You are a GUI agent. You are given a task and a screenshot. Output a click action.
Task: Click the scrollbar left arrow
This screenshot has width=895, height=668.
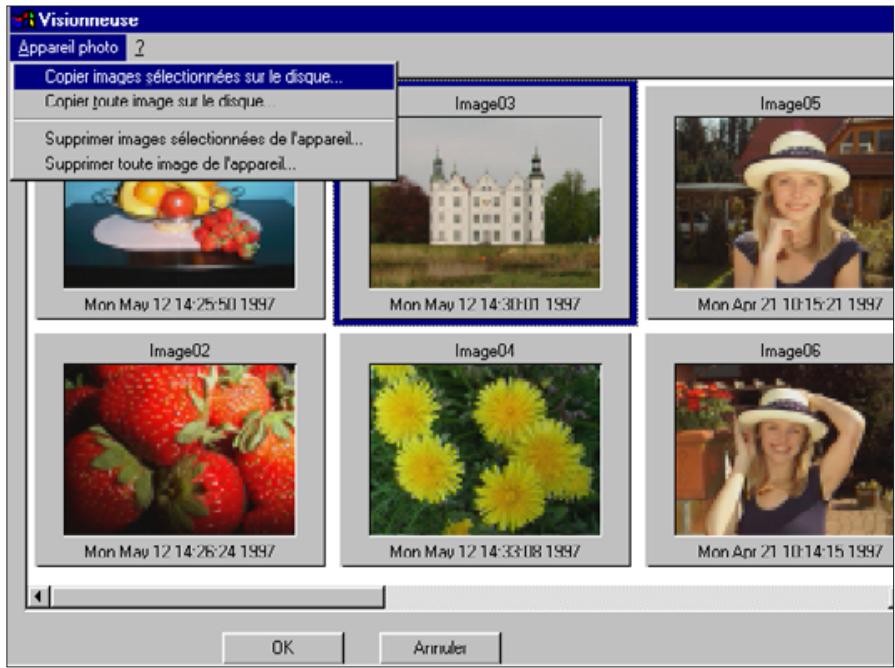(38, 597)
